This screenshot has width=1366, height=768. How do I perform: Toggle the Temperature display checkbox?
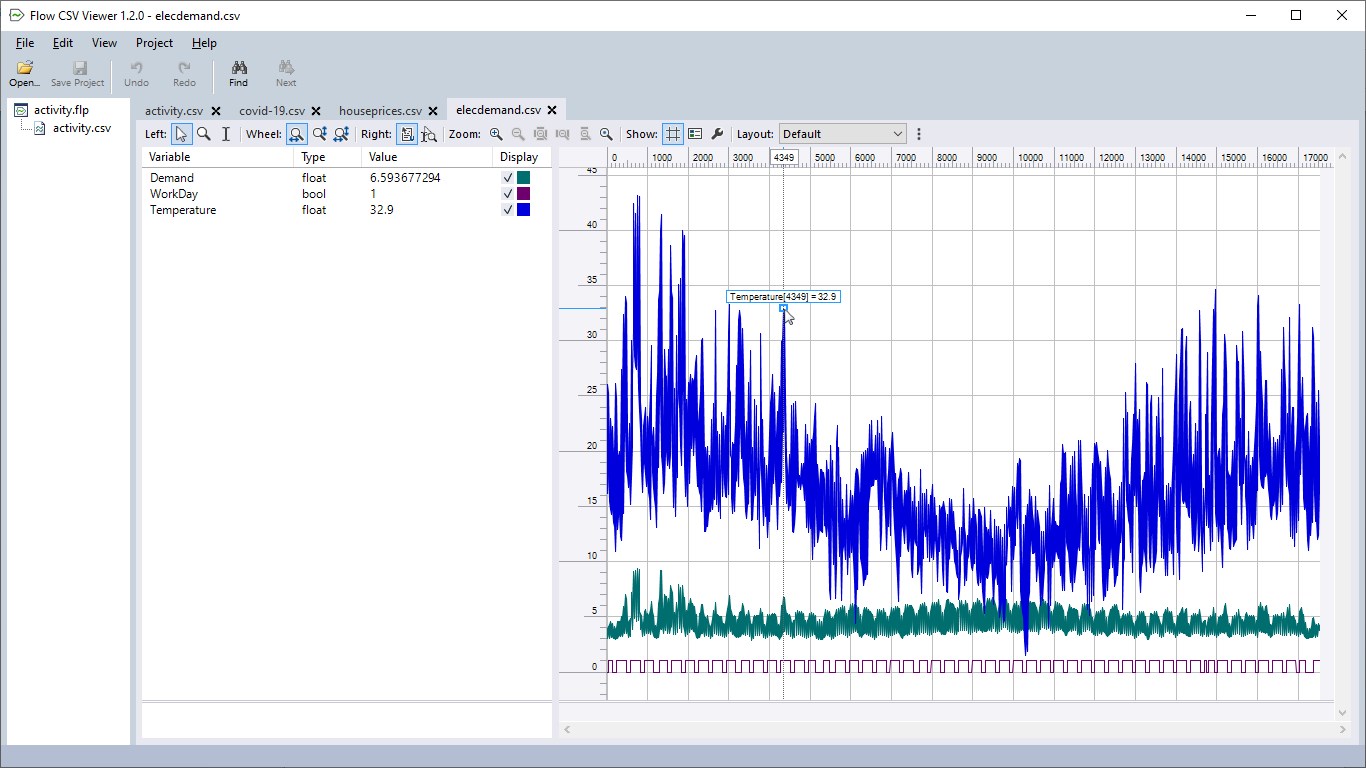(x=508, y=210)
